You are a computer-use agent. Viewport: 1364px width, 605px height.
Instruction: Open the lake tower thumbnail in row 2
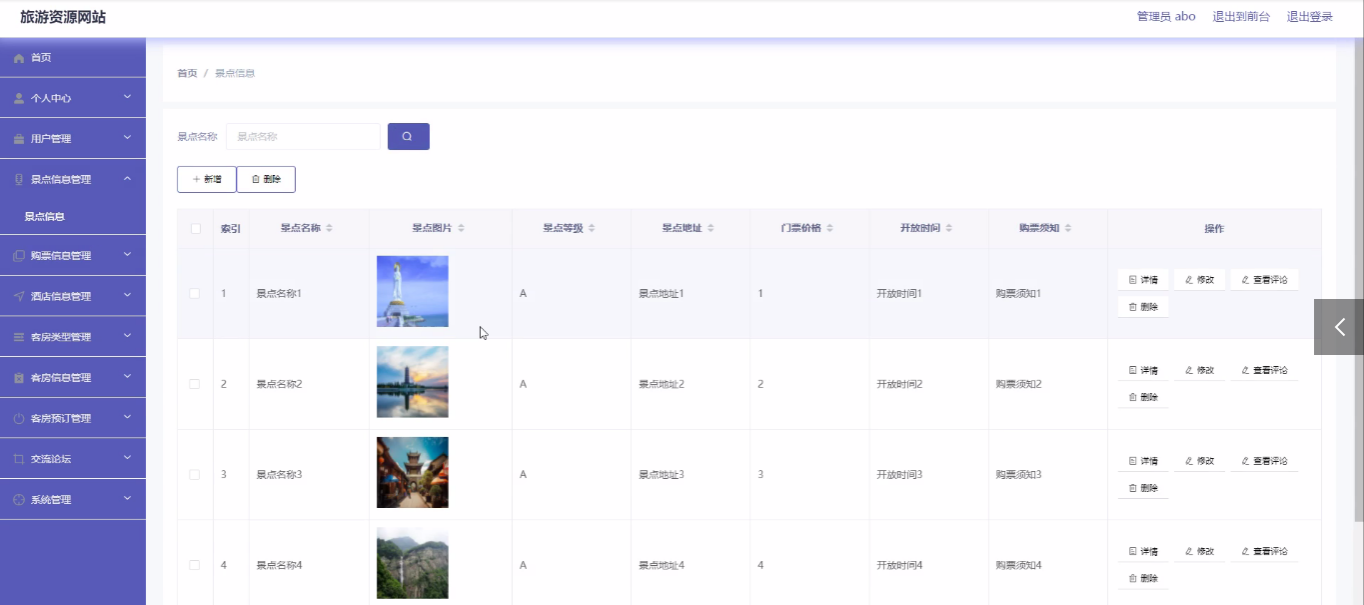[412, 382]
